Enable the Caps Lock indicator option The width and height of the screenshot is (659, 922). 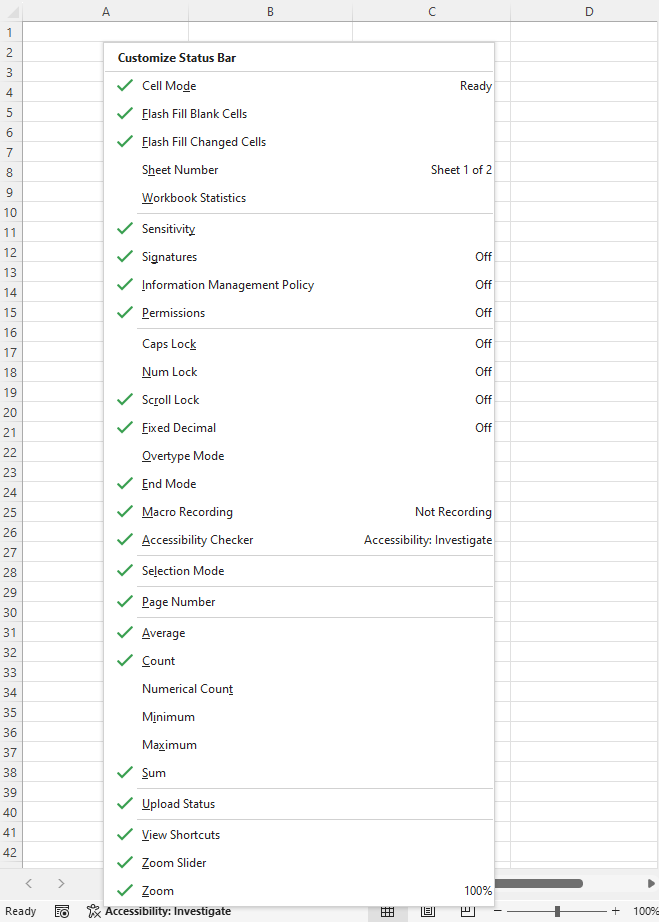pyautogui.click(x=169, y=344)
